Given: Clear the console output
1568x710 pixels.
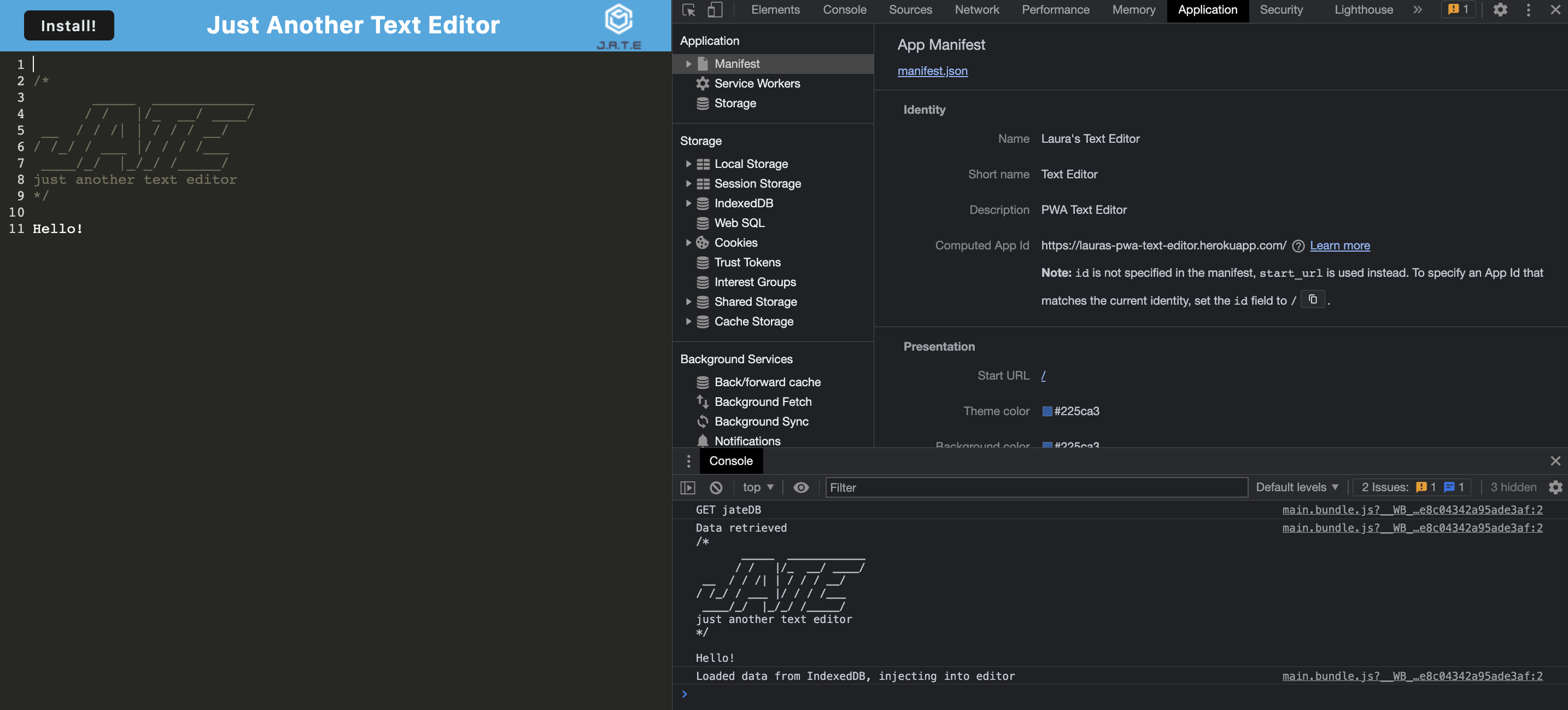Looking at the screenshot, I should [716, 487].
